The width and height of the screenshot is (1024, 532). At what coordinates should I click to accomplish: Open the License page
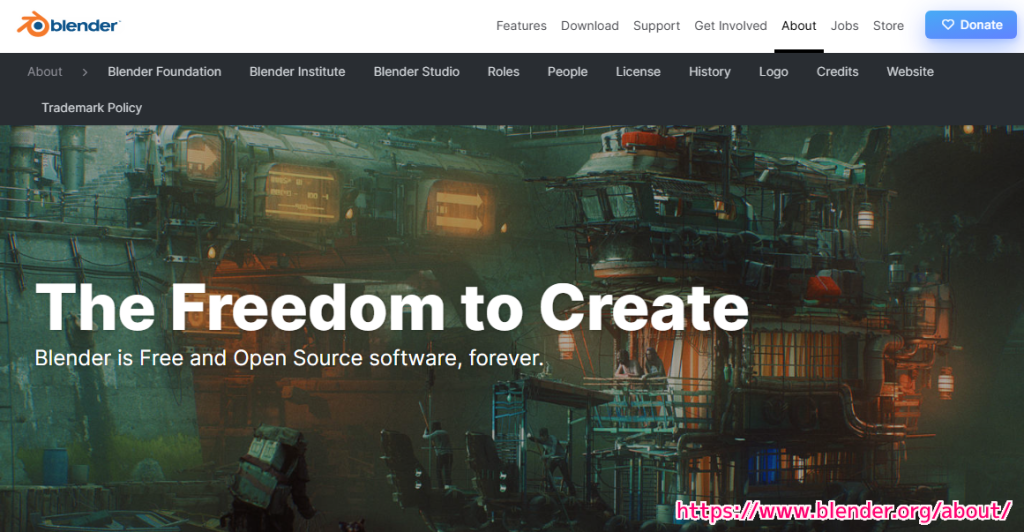638,72
